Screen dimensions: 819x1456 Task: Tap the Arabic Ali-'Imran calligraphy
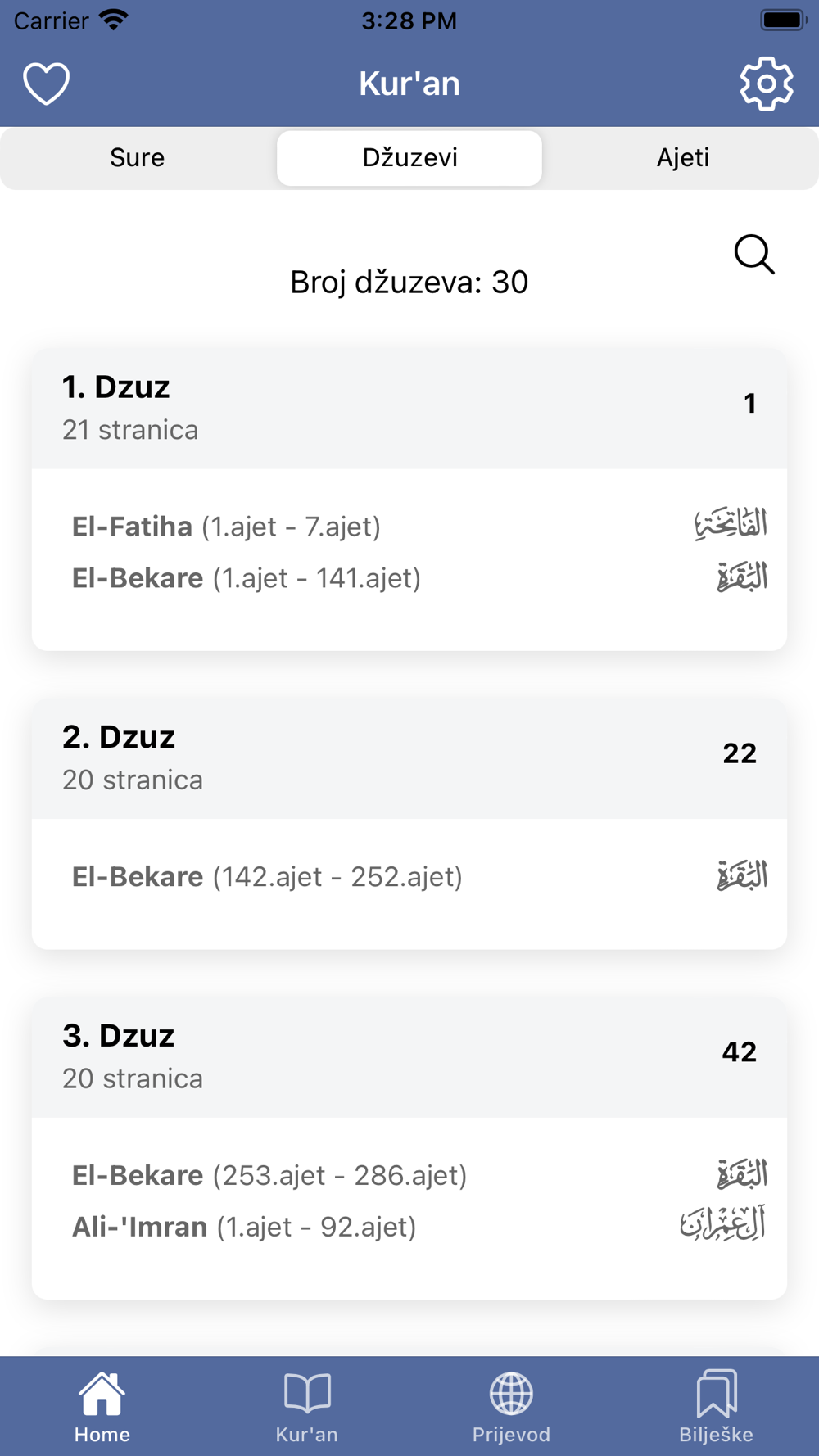pyautogui.click(x=723, y=1225)
